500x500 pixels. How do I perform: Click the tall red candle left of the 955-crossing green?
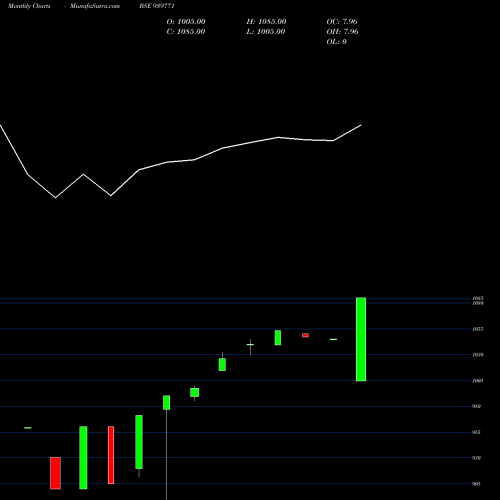coord(111,455)
